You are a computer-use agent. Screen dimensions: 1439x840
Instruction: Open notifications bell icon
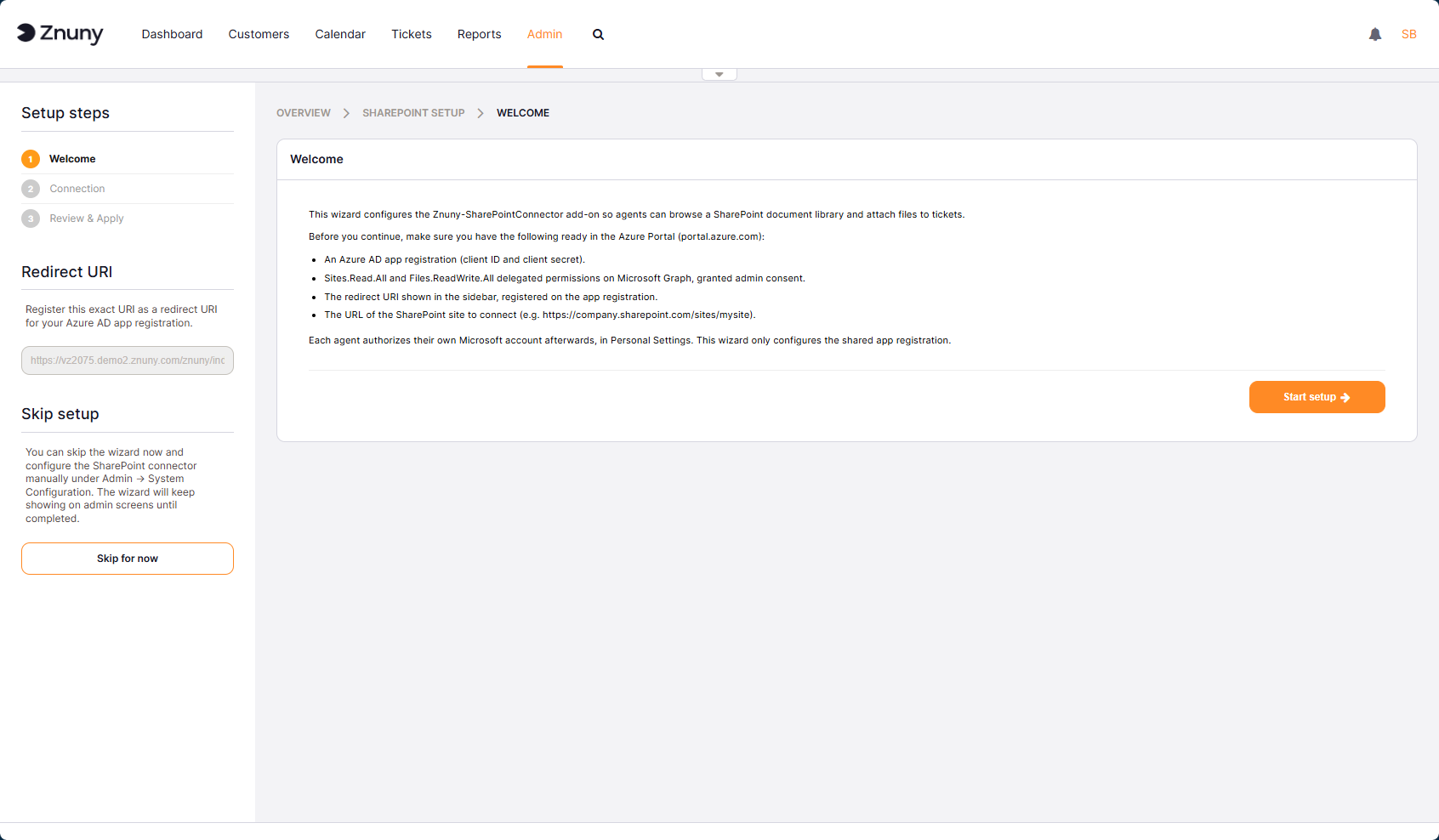point(1375,34)
